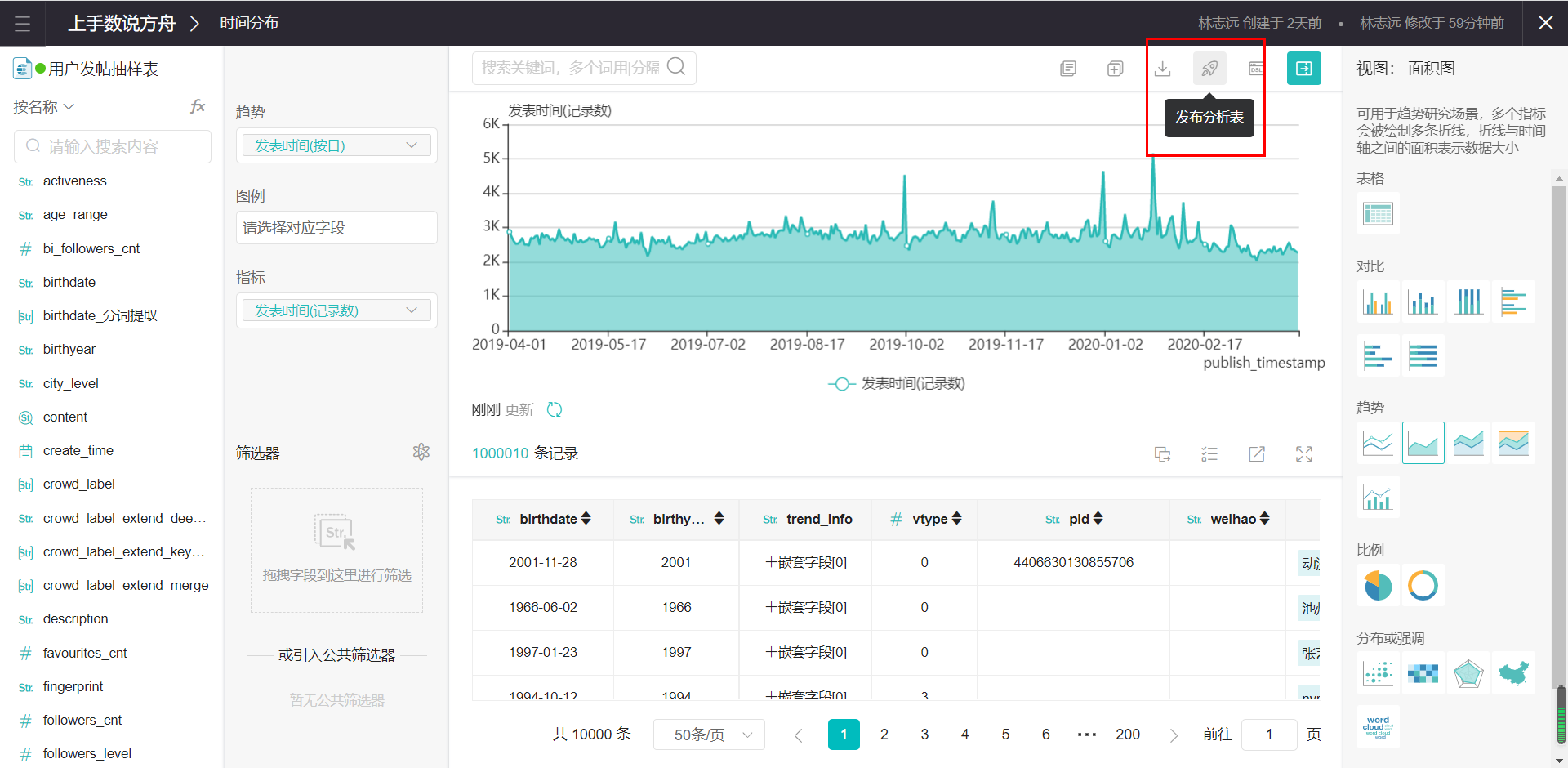The image size is (1568, 768).
Task: Select the bi_followers_cnt field
Action: [91, 249]
